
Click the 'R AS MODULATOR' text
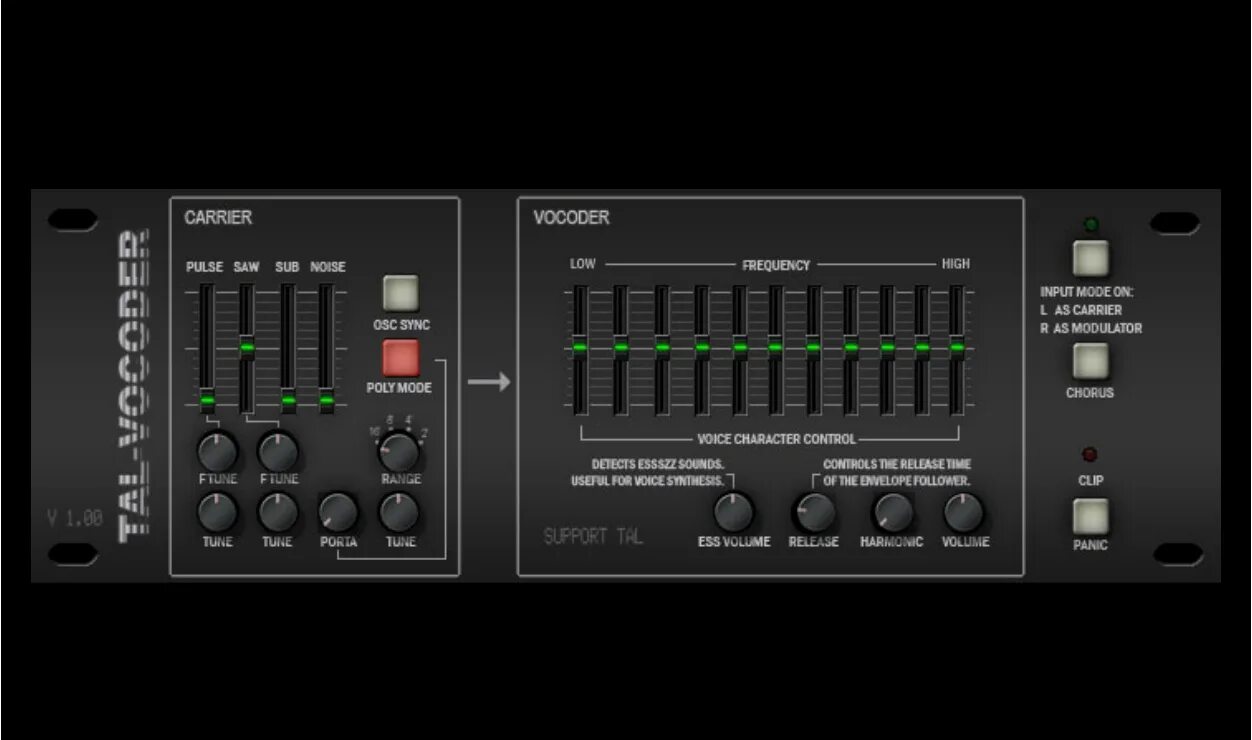click(1091, 328)
